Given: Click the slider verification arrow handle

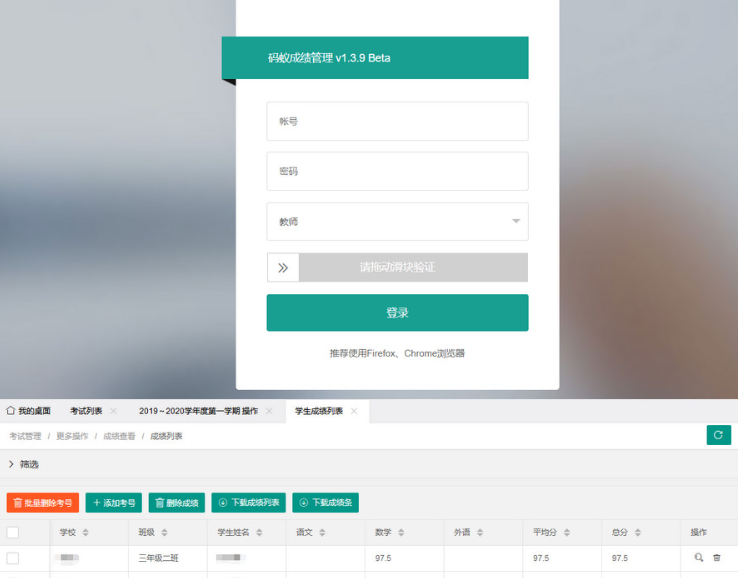Looking at the screenshot, I should (283, 268).
